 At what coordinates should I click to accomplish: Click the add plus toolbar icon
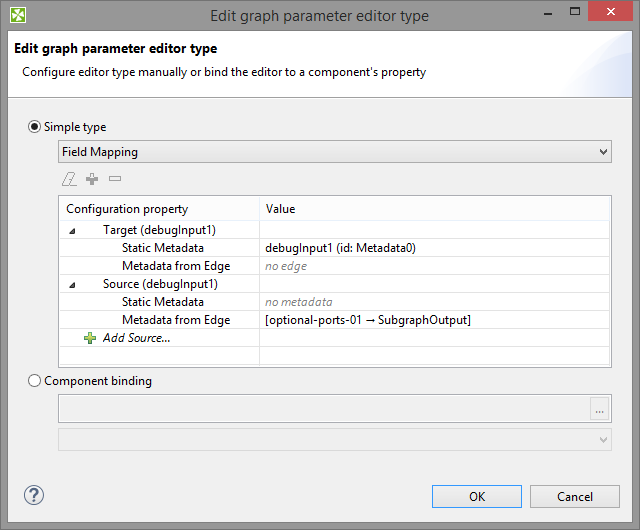coord(92,179)
